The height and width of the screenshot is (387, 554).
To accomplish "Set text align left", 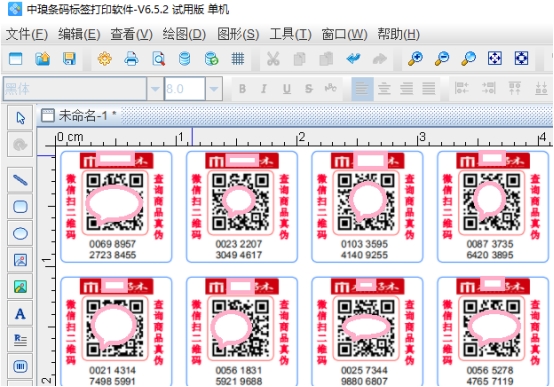I will [362, 88].
